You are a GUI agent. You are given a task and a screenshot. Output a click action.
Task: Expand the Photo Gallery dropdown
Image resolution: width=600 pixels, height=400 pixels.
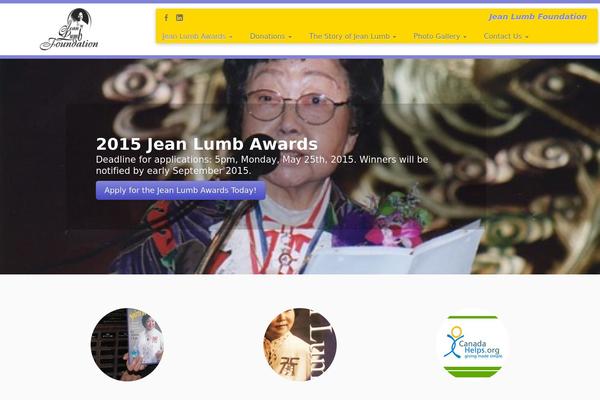[x=440, y=36]
